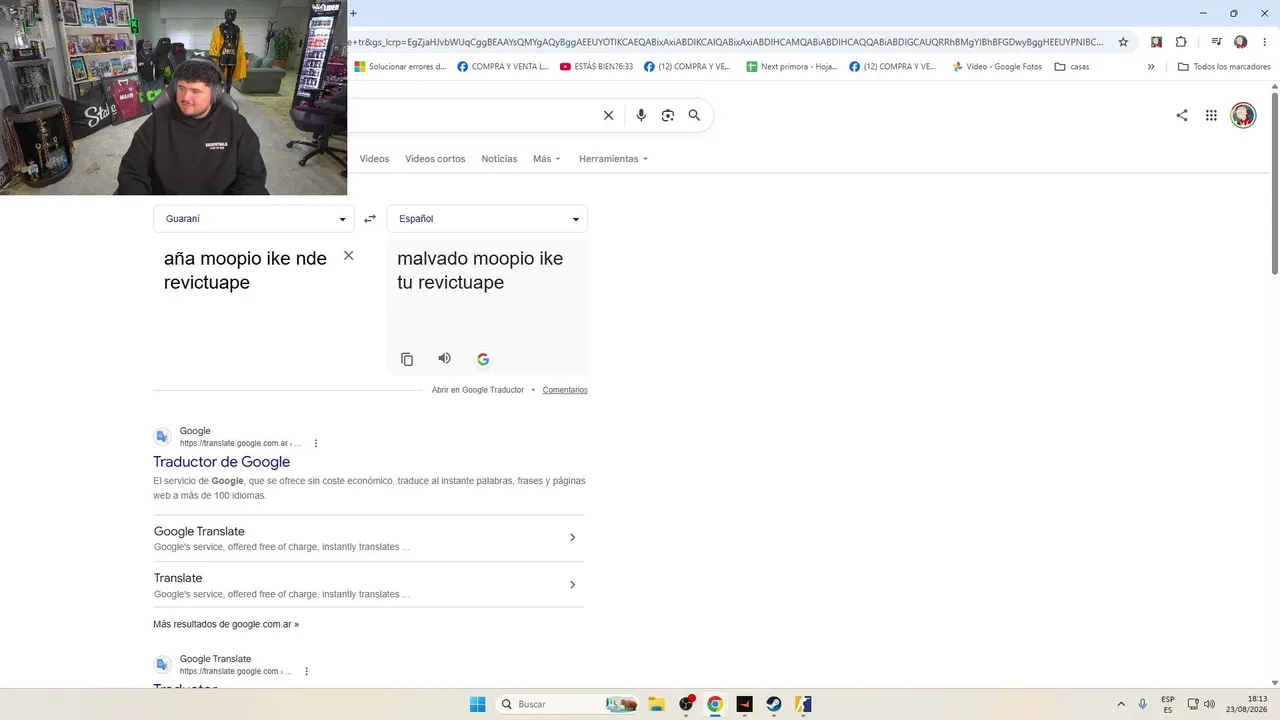
Task: Open the ESP ES keyboard language switcher
Action: (x=1168, y=704)
